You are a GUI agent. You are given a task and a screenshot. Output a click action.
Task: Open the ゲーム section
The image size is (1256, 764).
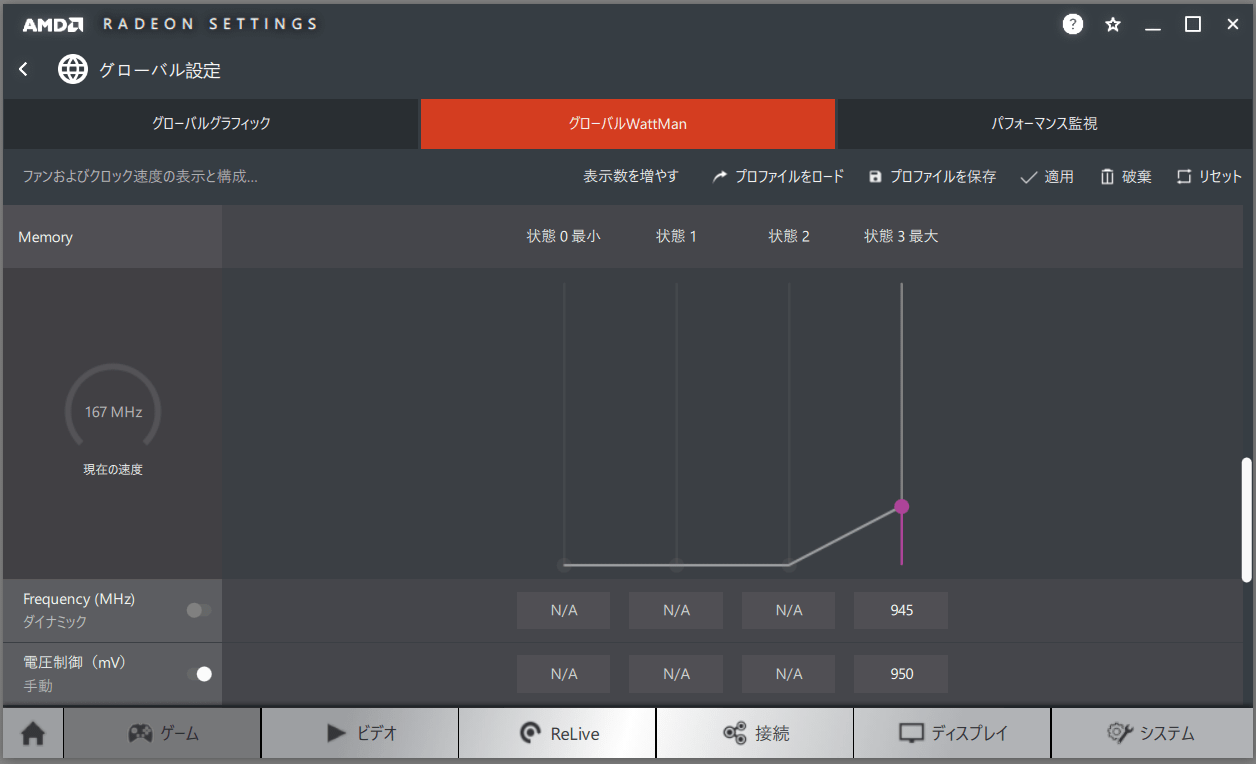(x=163, y=733)
